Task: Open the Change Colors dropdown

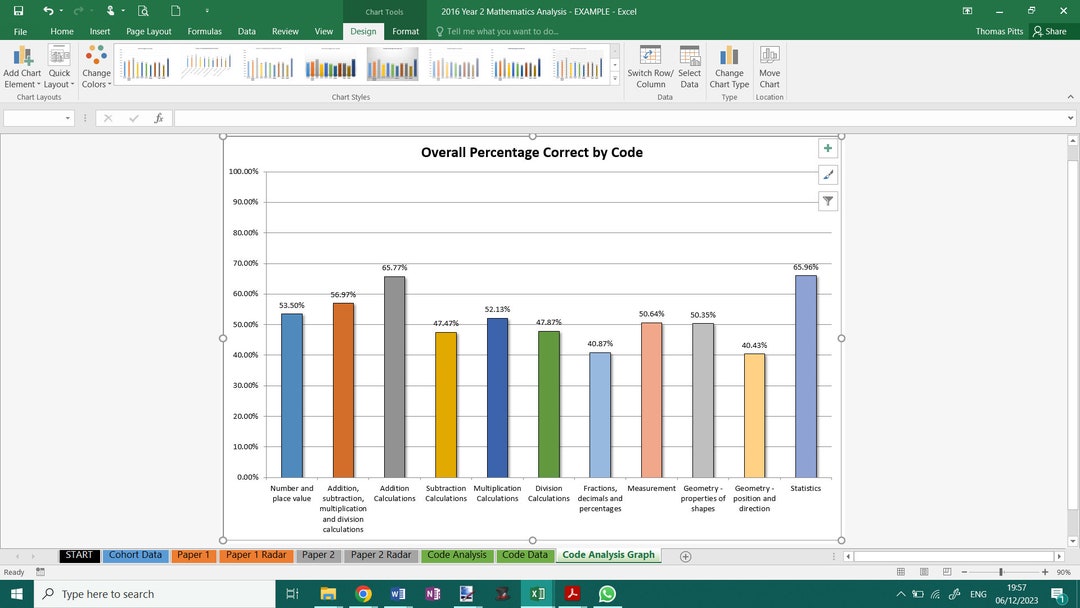Action: (x=95, y=66)
